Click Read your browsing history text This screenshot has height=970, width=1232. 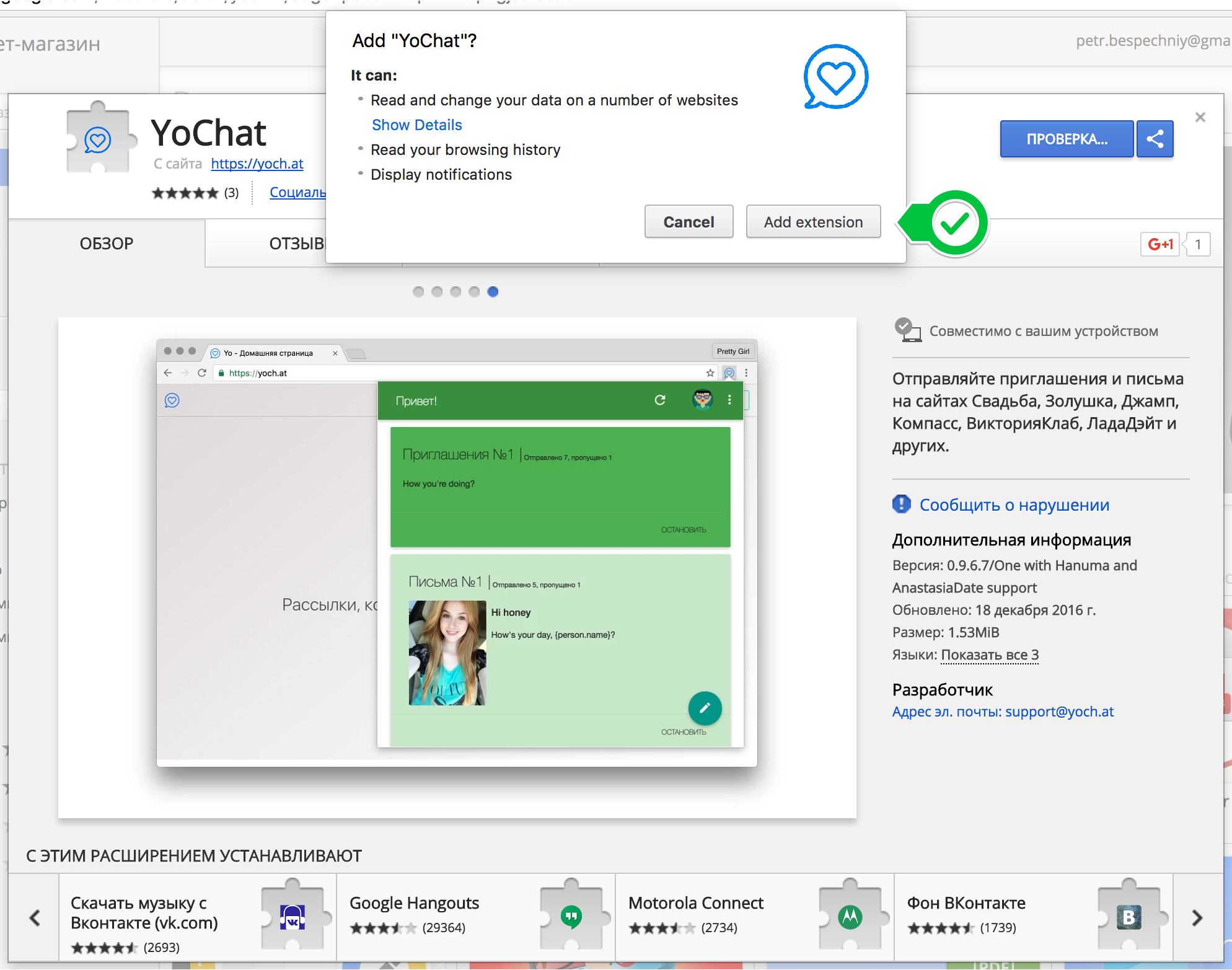(465, 150)
